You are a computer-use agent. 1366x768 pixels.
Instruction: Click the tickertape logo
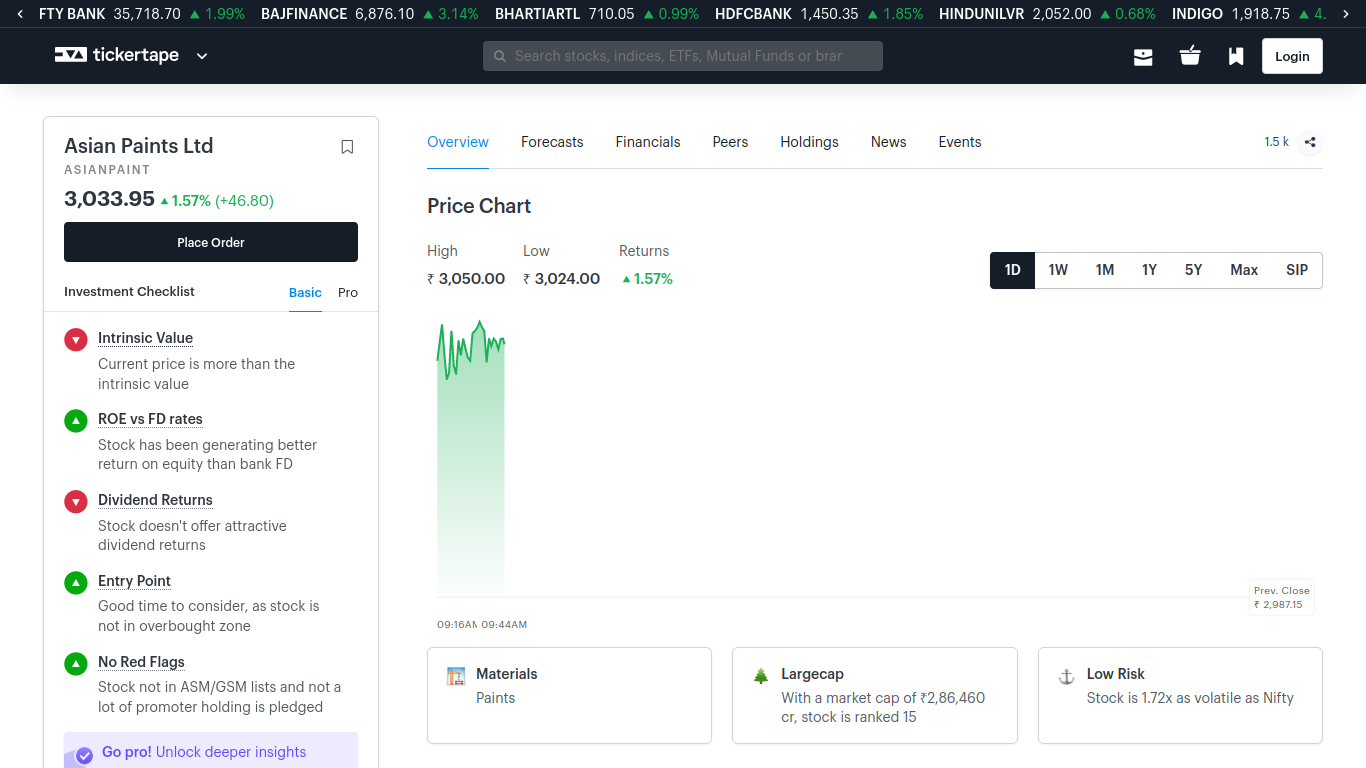(117, 55)
